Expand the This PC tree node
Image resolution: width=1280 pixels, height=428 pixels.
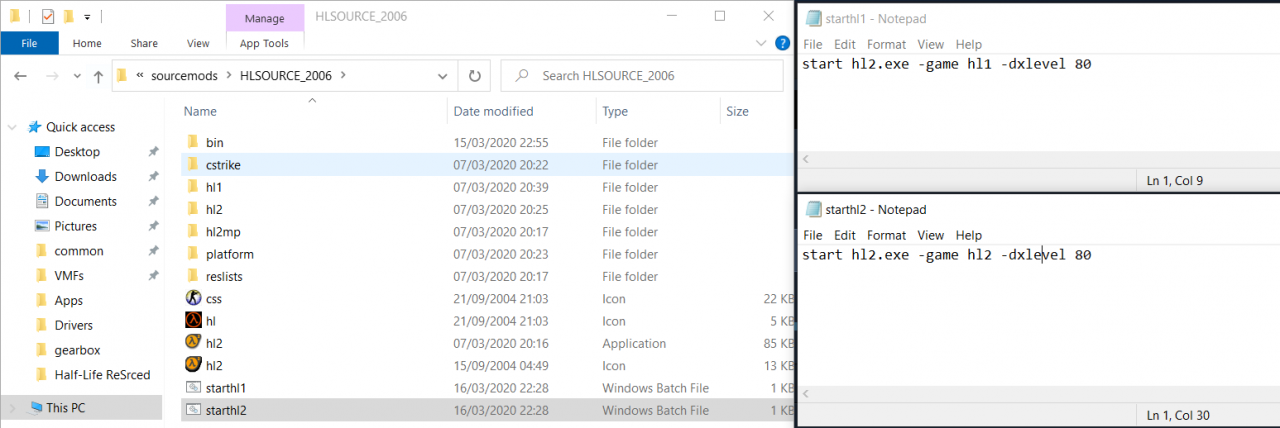pyautogui.click(x=12, y=407)
